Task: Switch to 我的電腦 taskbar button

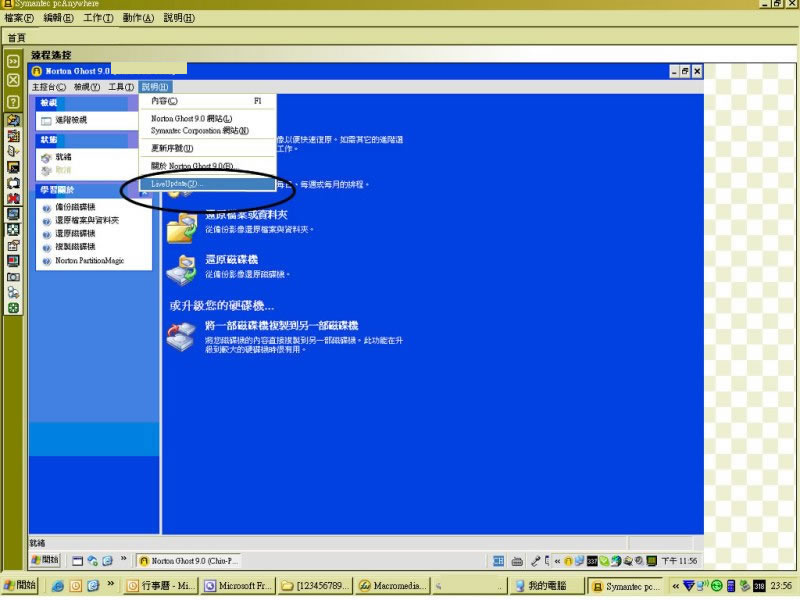Action: coord(547,586)
